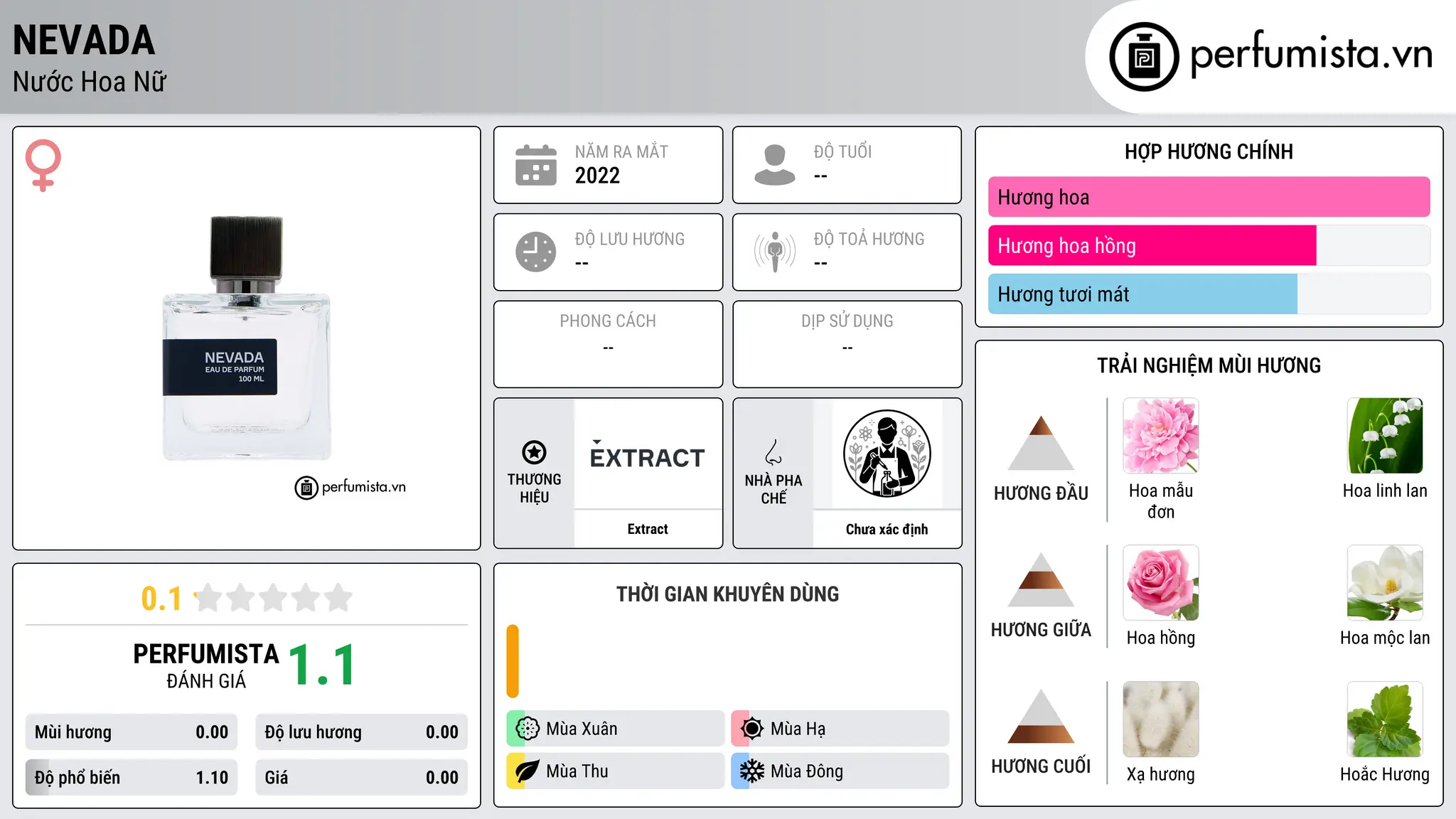Click the Thời gian khuyên dùng heading

(727, 594)
